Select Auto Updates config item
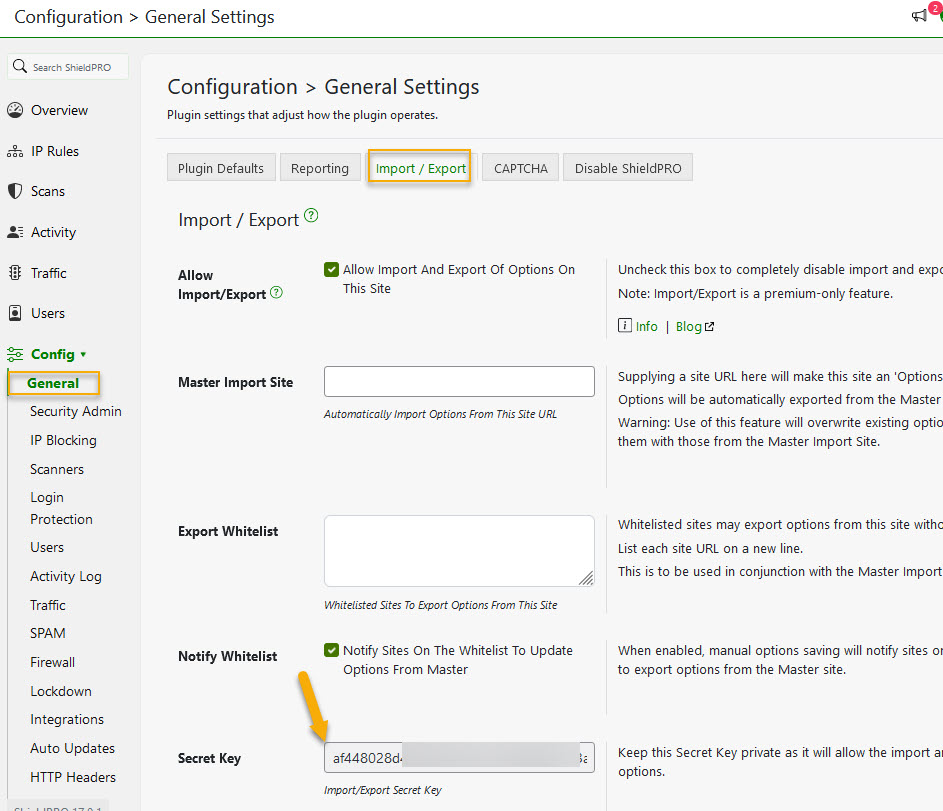943x811 pixels. point(72,748)
